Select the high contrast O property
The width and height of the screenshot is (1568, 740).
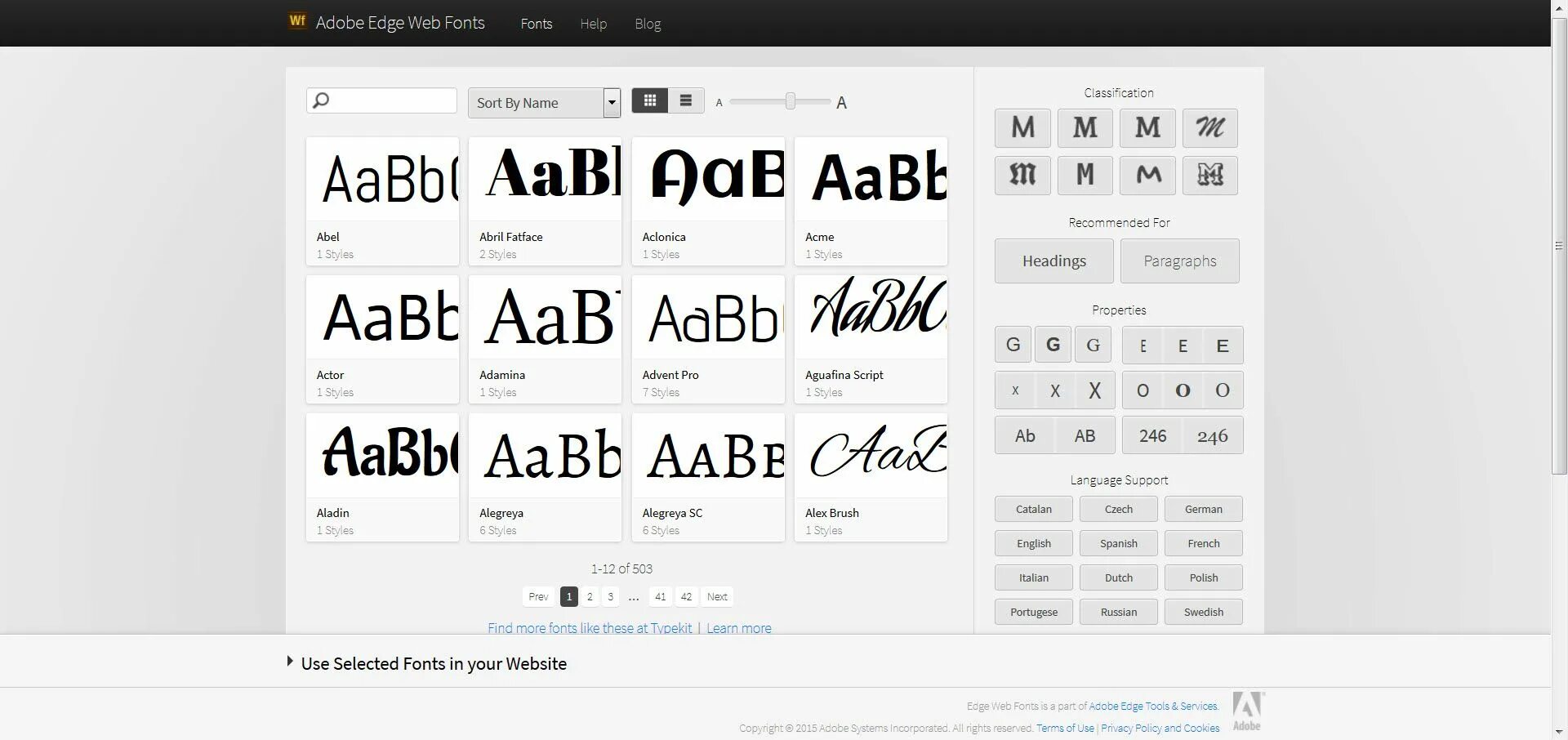tap(1223, 390)
